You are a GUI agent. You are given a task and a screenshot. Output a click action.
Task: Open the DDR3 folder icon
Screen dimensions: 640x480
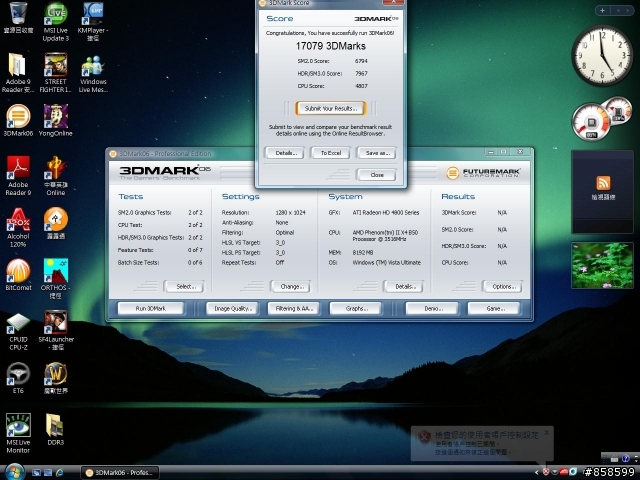coord(56,429)
